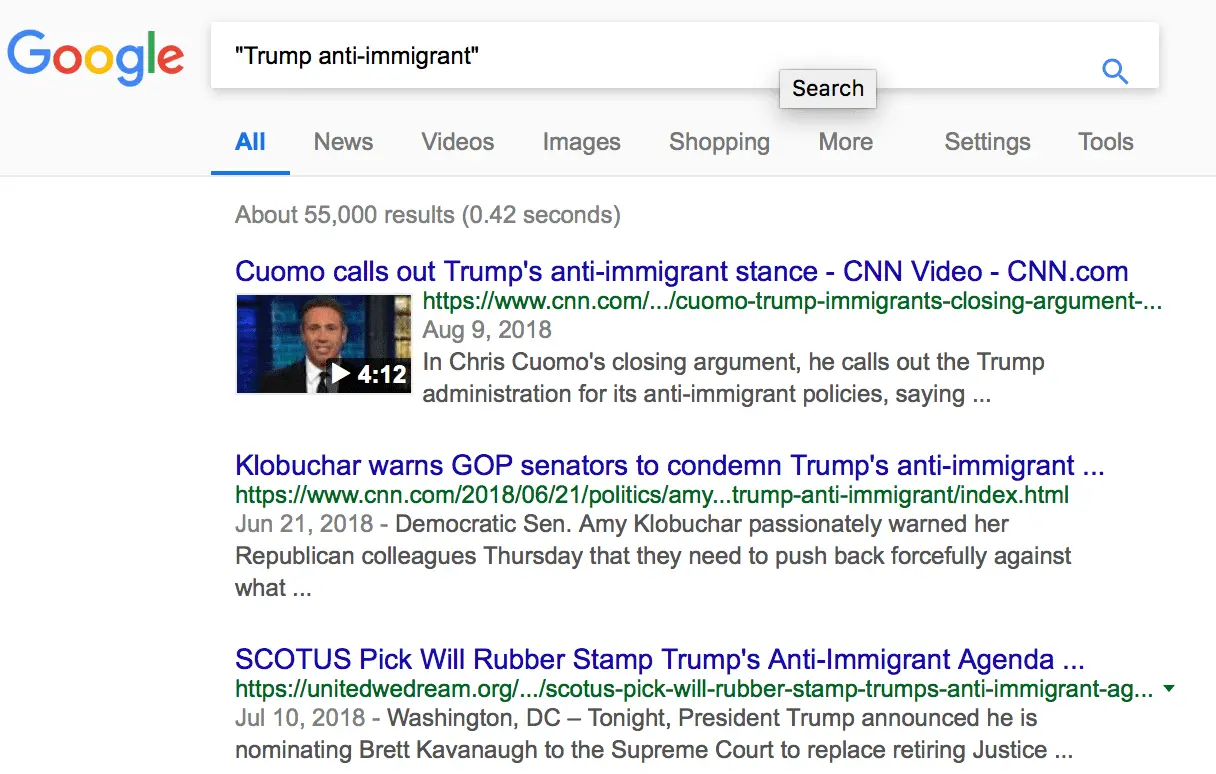Show the Tools filter options
Viewport: 1216px width, 774px height.
1105,142
